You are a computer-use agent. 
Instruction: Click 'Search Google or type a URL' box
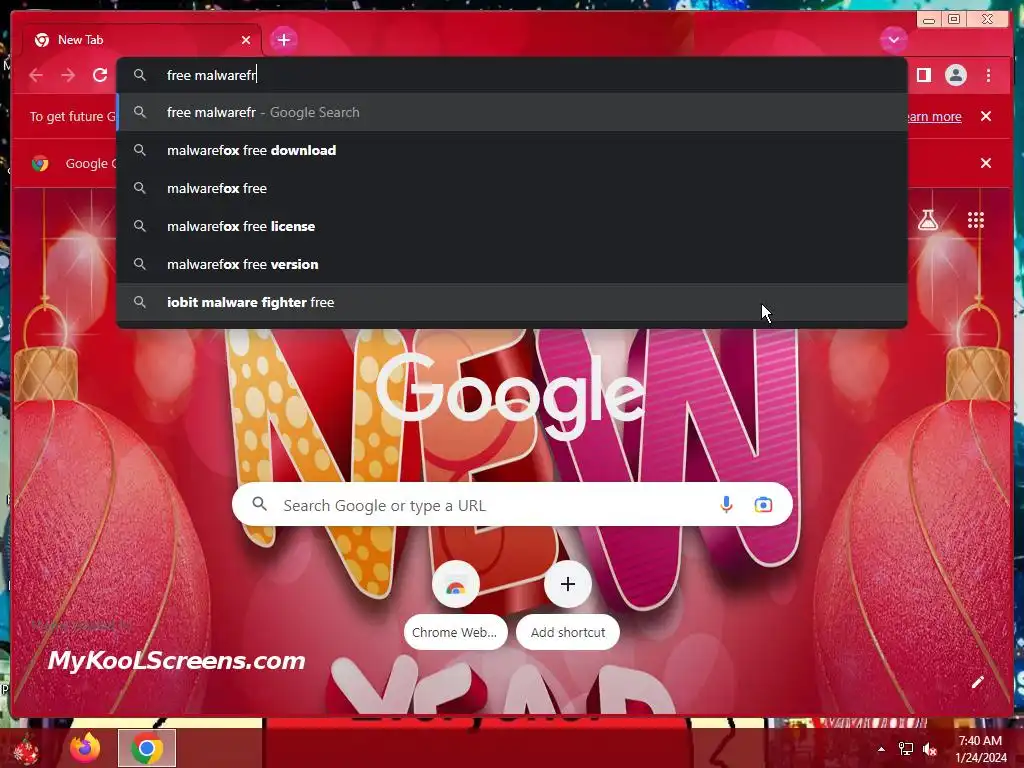(512, 505)
